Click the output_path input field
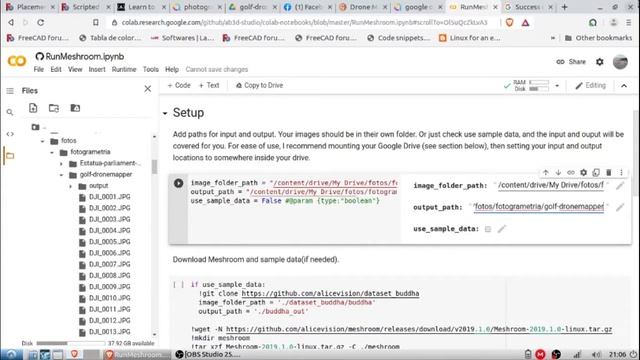640x360 pixels. [x=538, y=207]
